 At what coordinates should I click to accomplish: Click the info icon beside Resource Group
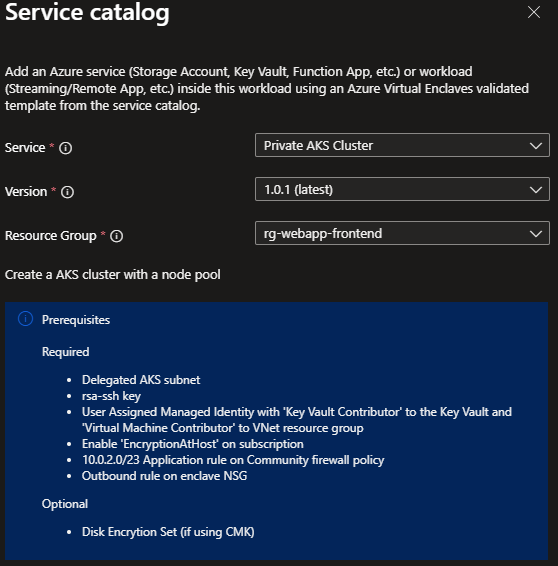pos(117,236)
